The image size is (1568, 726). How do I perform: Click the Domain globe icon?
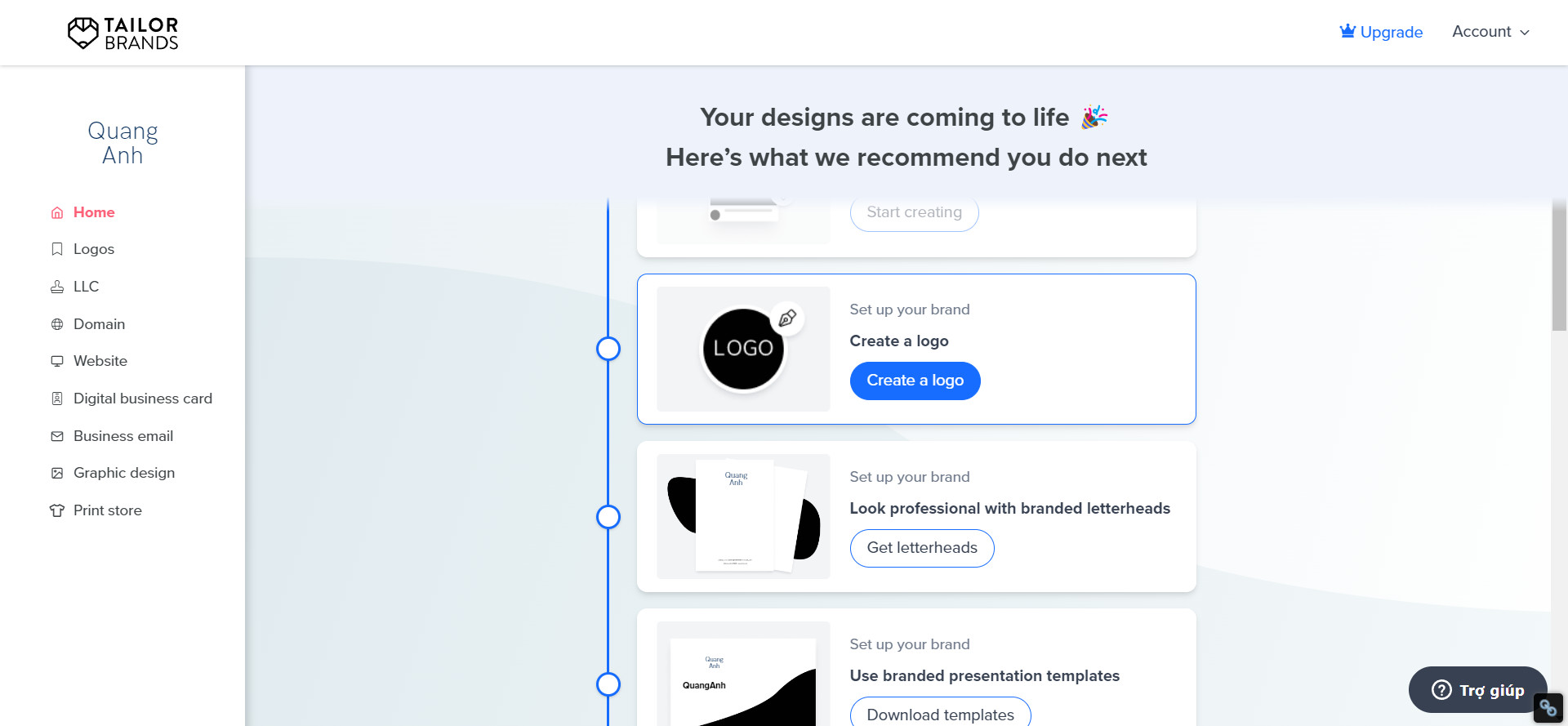[x=57, y=324]
